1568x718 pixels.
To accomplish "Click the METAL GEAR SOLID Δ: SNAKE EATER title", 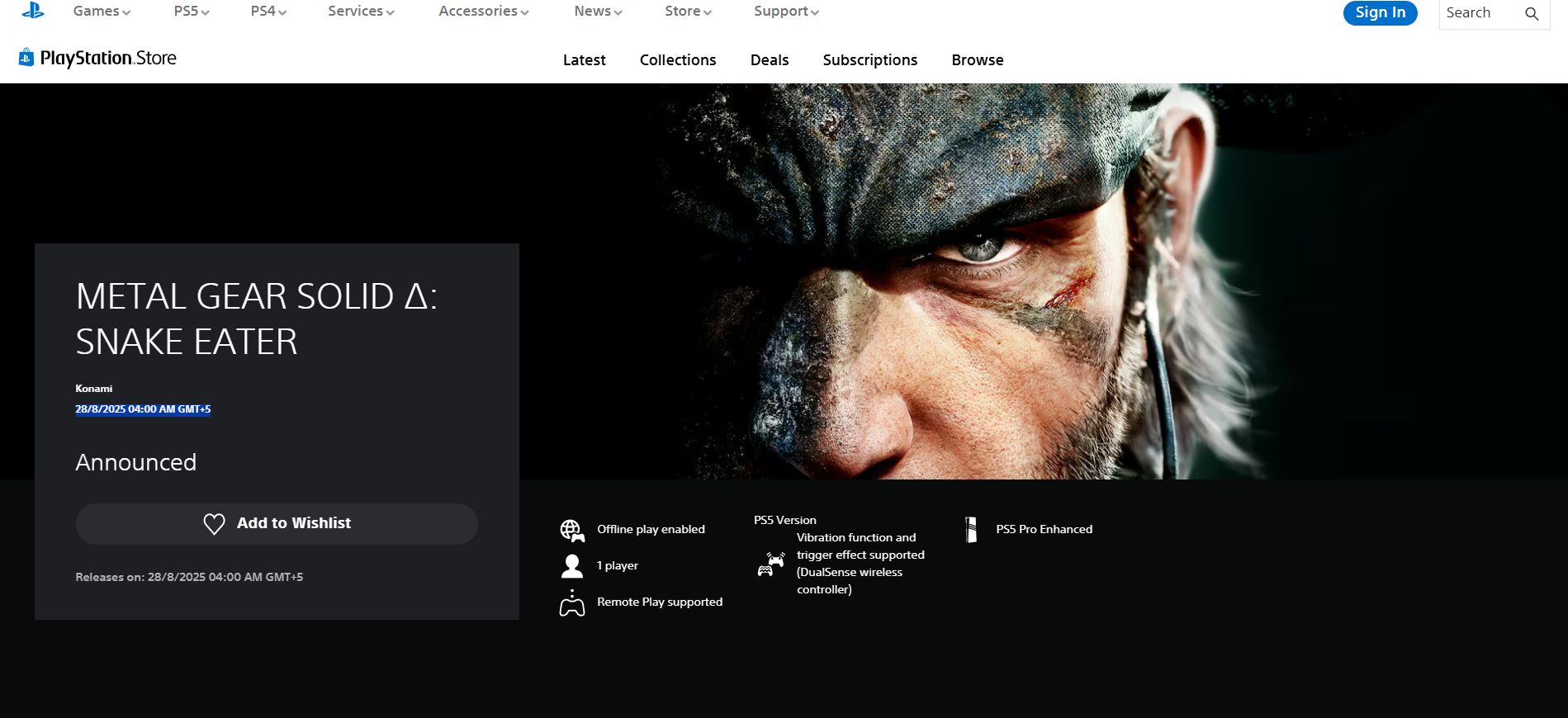I will click(257, 319).
